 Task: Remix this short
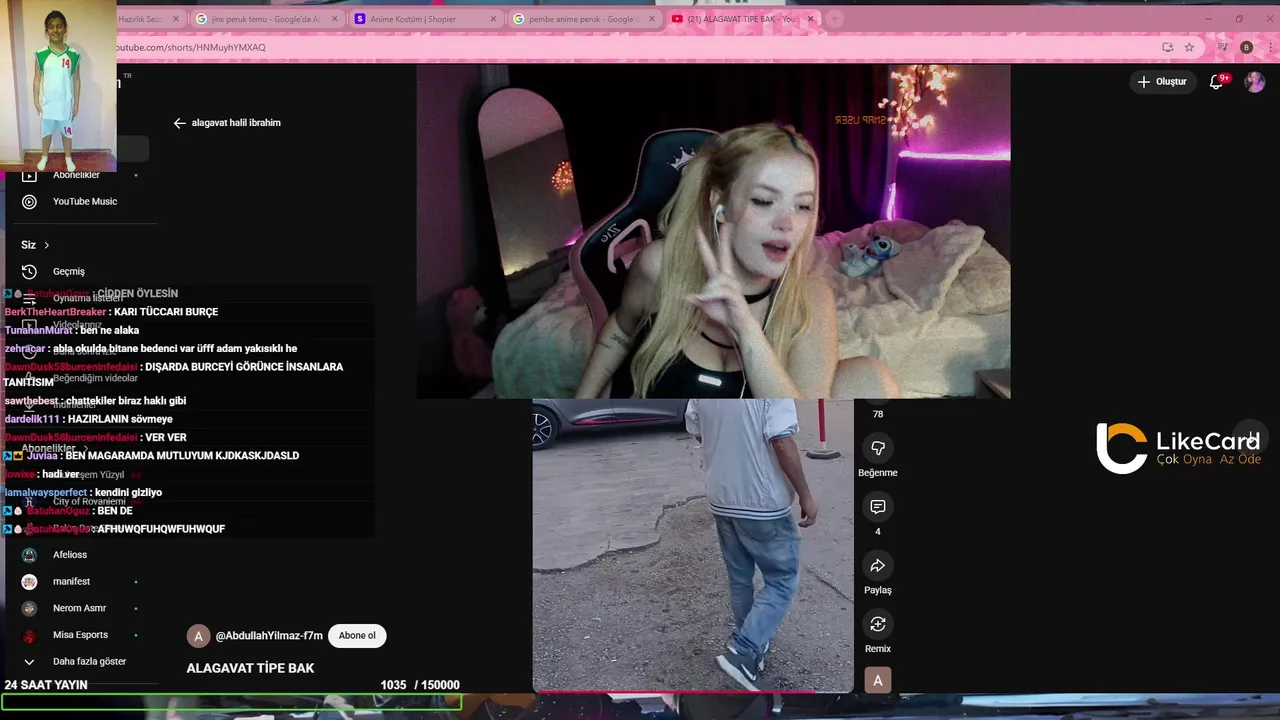click(x=878, y=624)
